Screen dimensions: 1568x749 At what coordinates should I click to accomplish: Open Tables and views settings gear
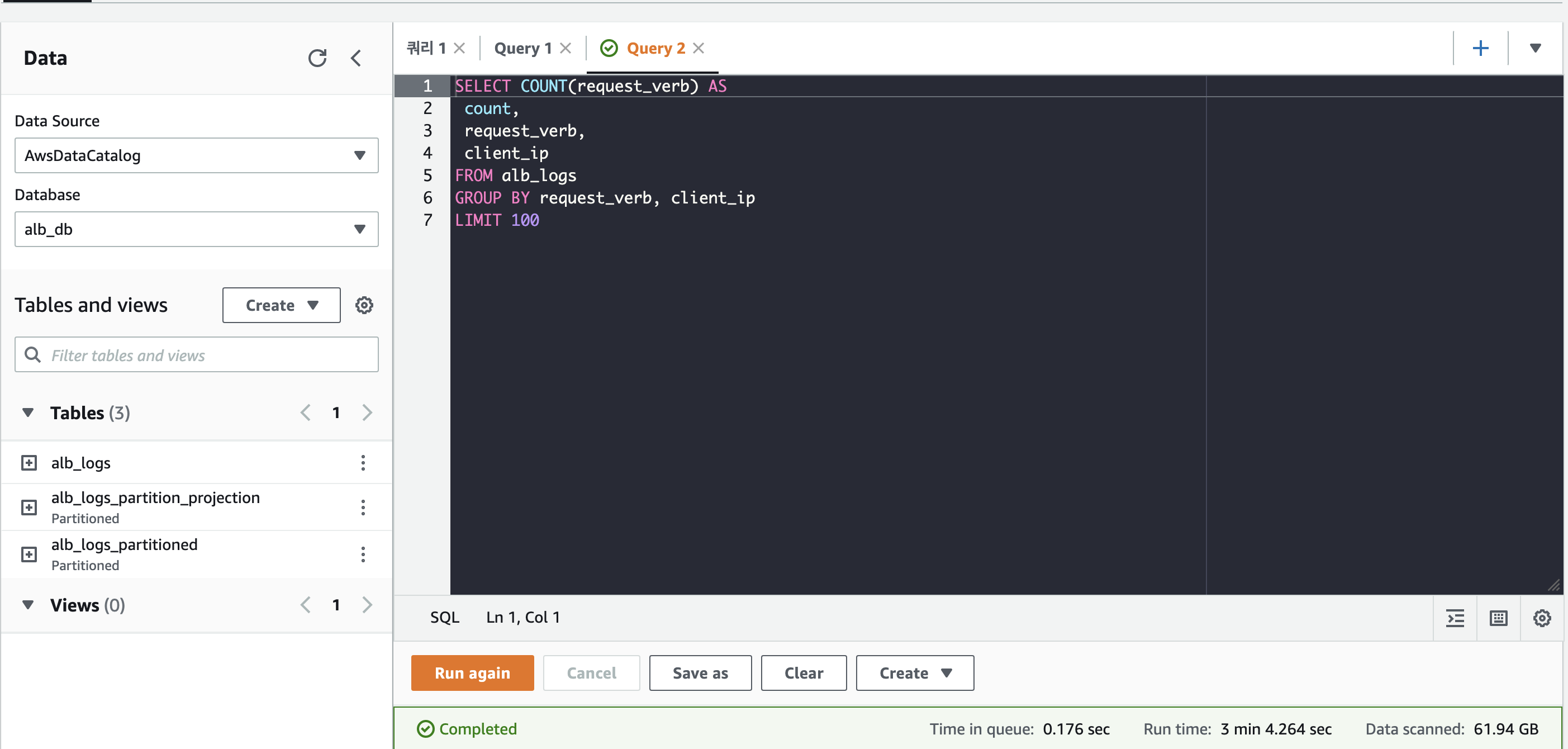(364, 305)
